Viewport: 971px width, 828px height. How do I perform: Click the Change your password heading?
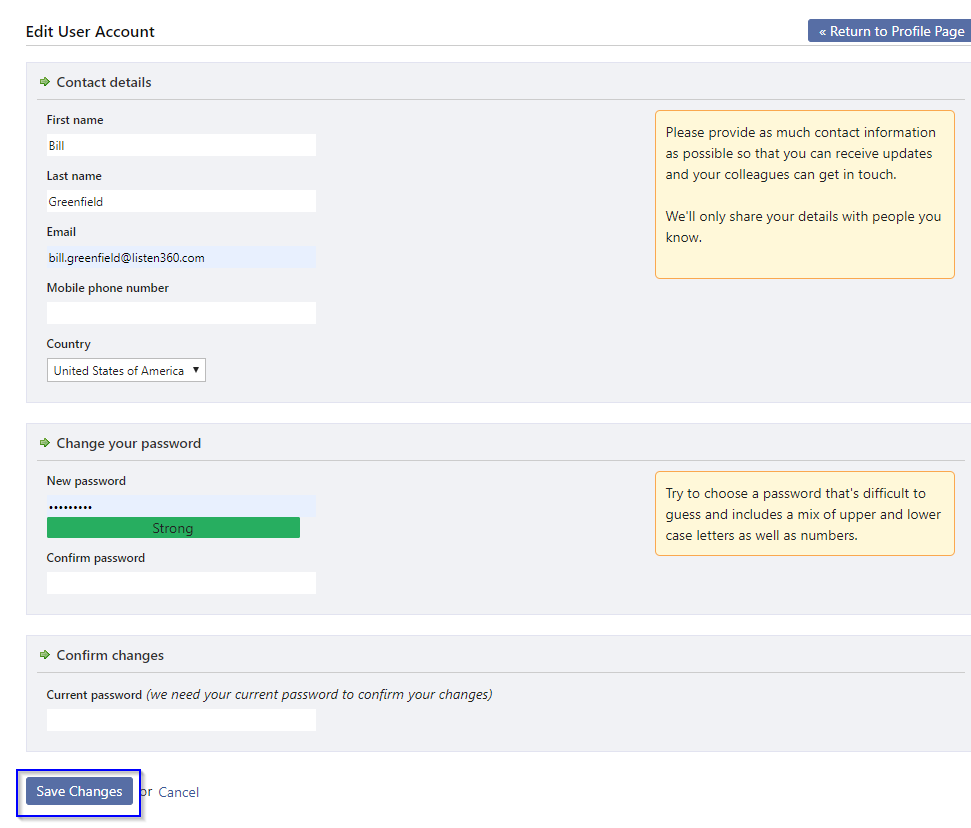[129, 443]
